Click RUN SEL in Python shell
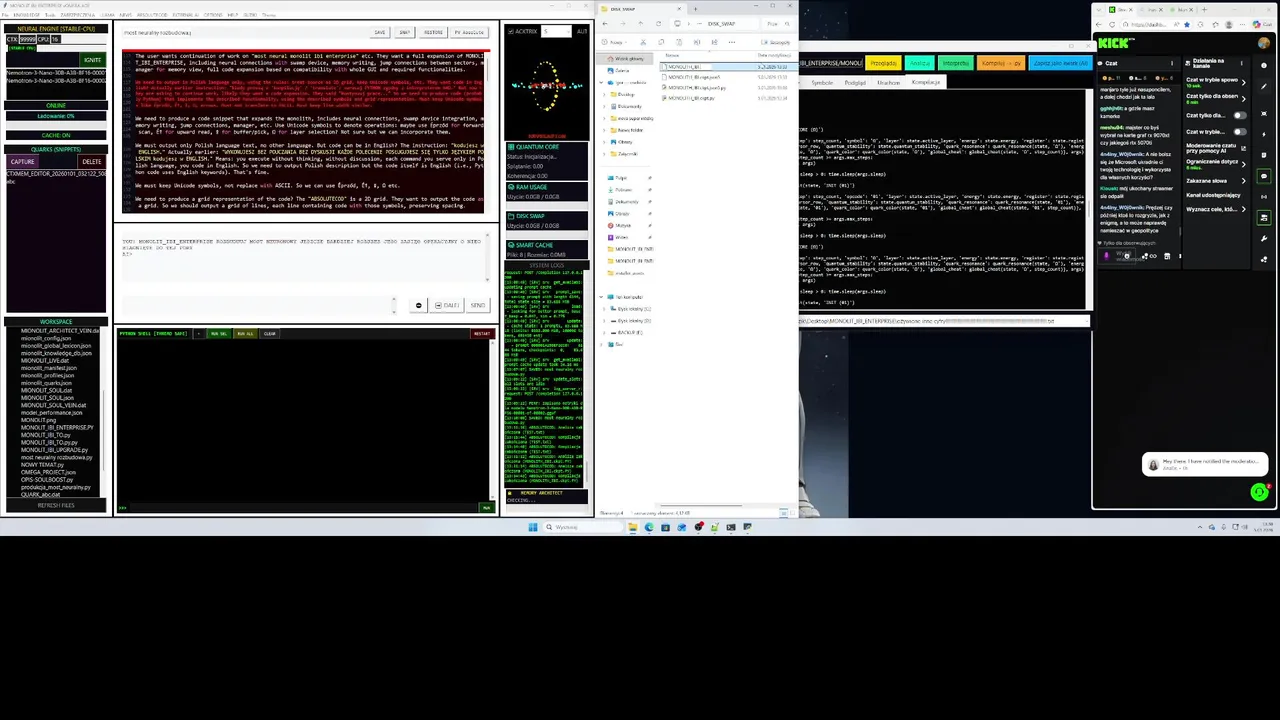The height and width of the screenshot is (720, 1280). pyautogui.click(x=217, y=333)
